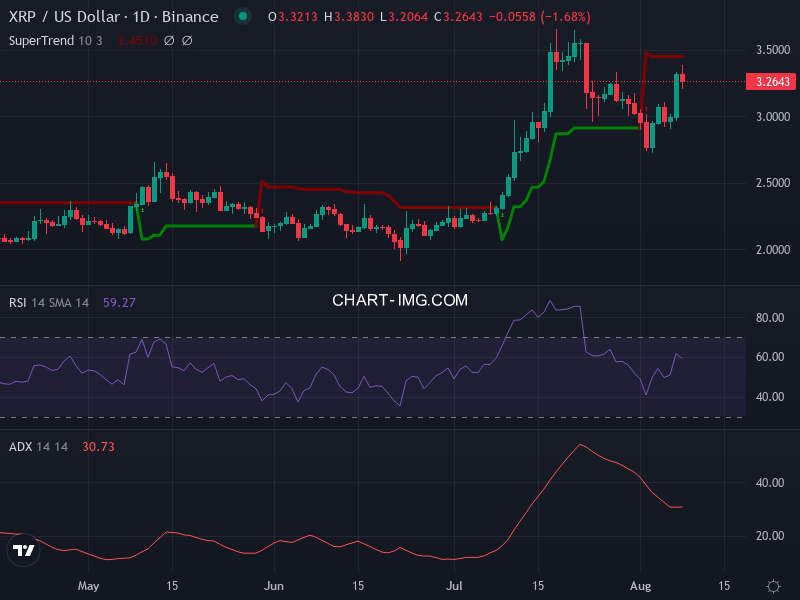Image resolution: width=800 pixels, height=600 pixels.
Task: Click the last green candlestick near 3.26
Action: (x=677, y=96)
